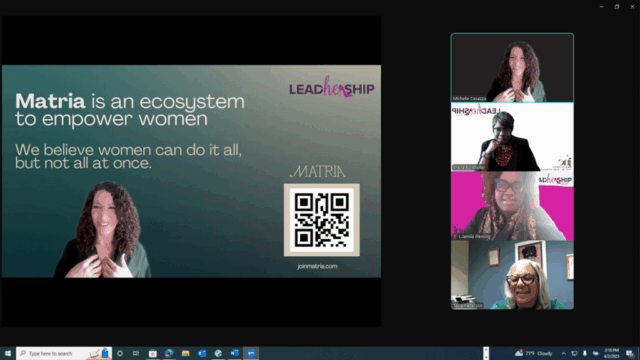This screenshot has height=360, width=640.
Task: Click the taskbar search box
Action: click(x=64, y=353)
